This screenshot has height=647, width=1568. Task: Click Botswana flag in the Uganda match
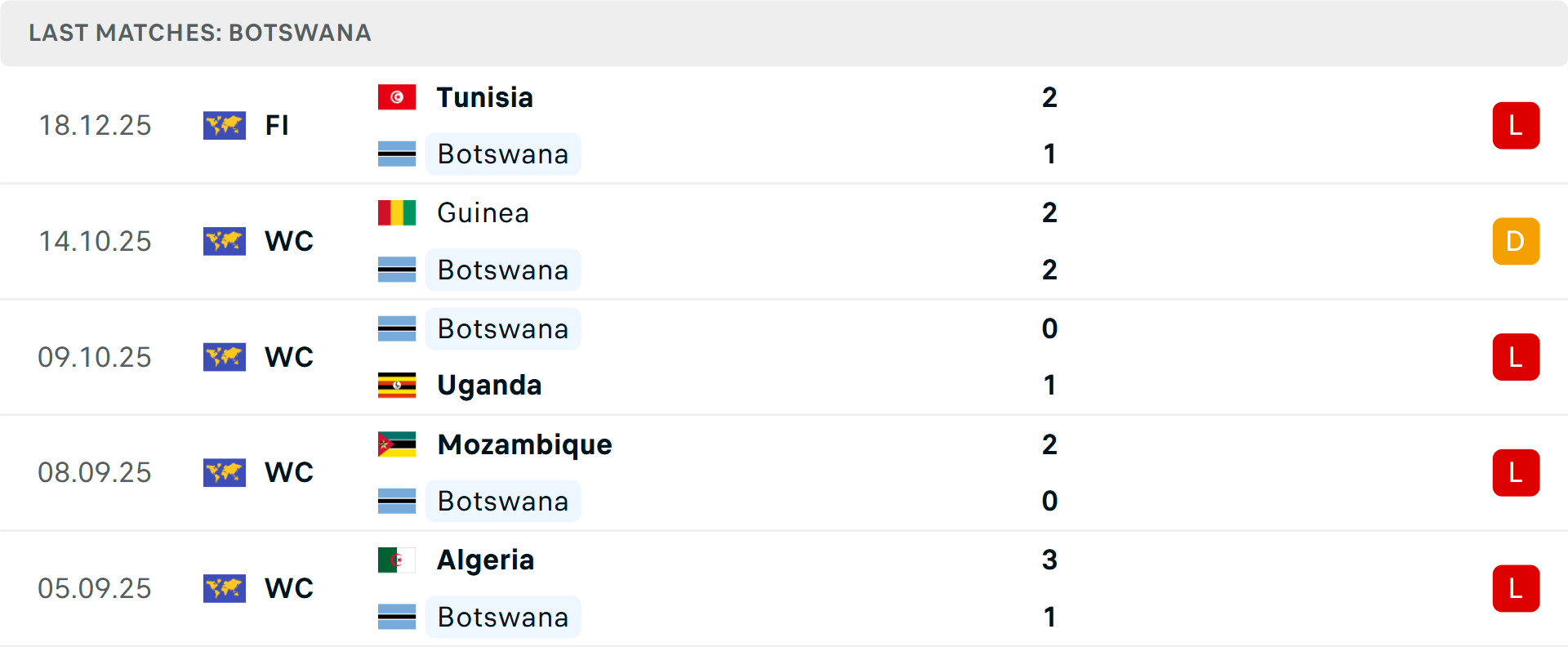397,328
